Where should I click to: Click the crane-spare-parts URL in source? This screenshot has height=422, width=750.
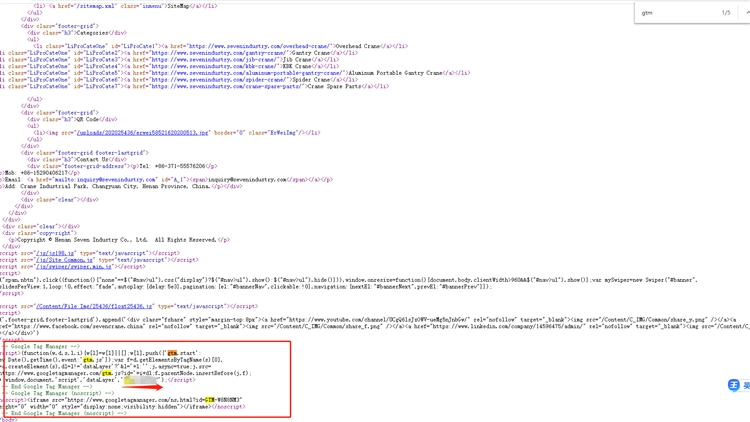tap(228, 87)
